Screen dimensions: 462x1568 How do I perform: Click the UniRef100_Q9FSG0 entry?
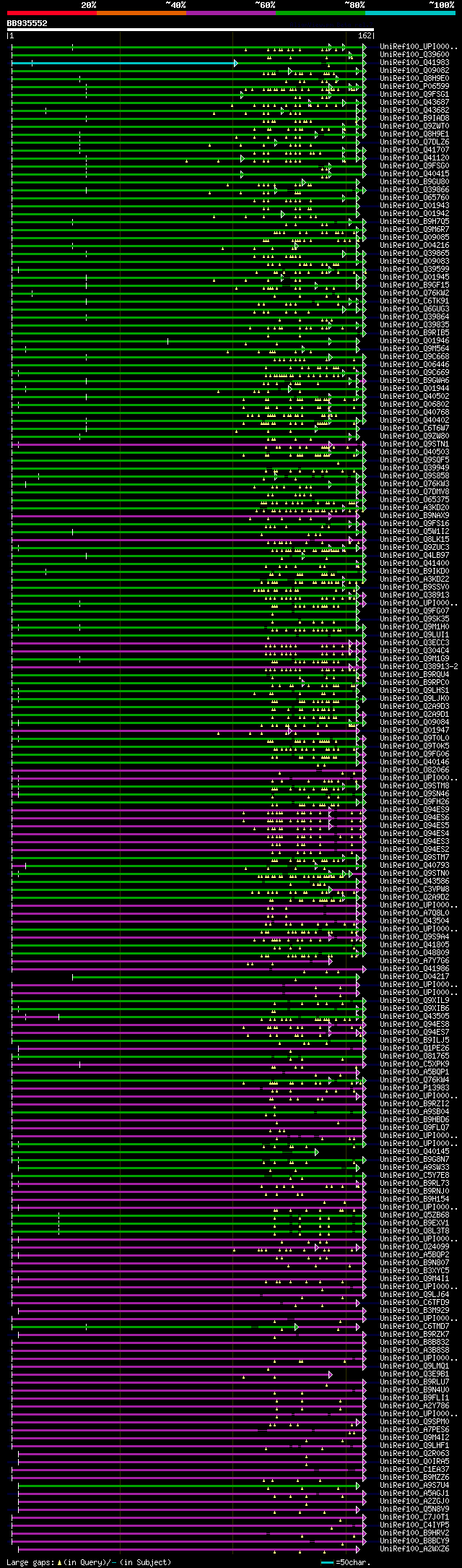click(x=414, y=166)
